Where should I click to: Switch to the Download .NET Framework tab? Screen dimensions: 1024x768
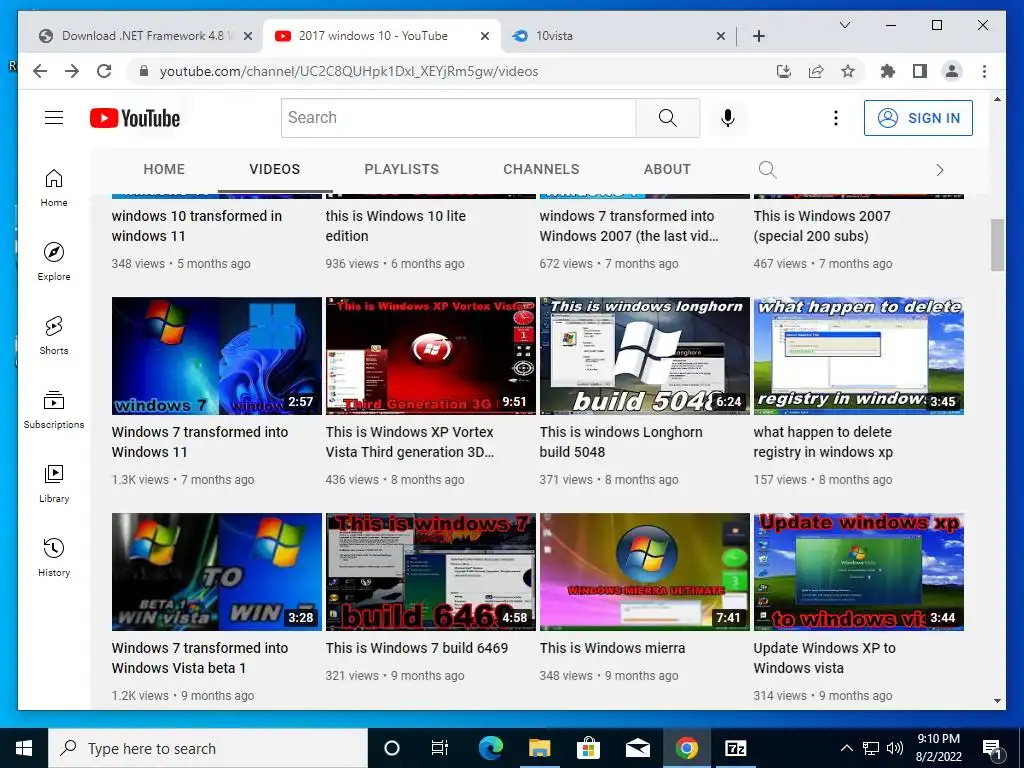[145, 36]
